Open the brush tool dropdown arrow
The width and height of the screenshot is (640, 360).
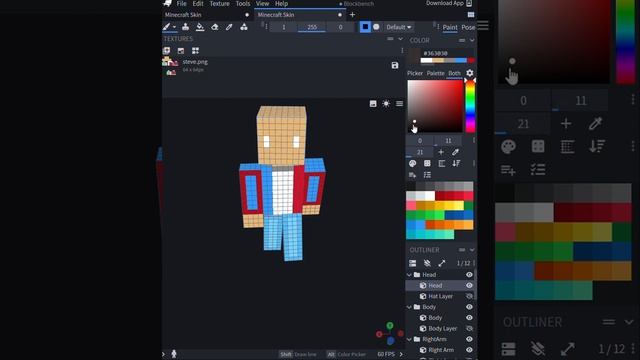pos(174,27)
